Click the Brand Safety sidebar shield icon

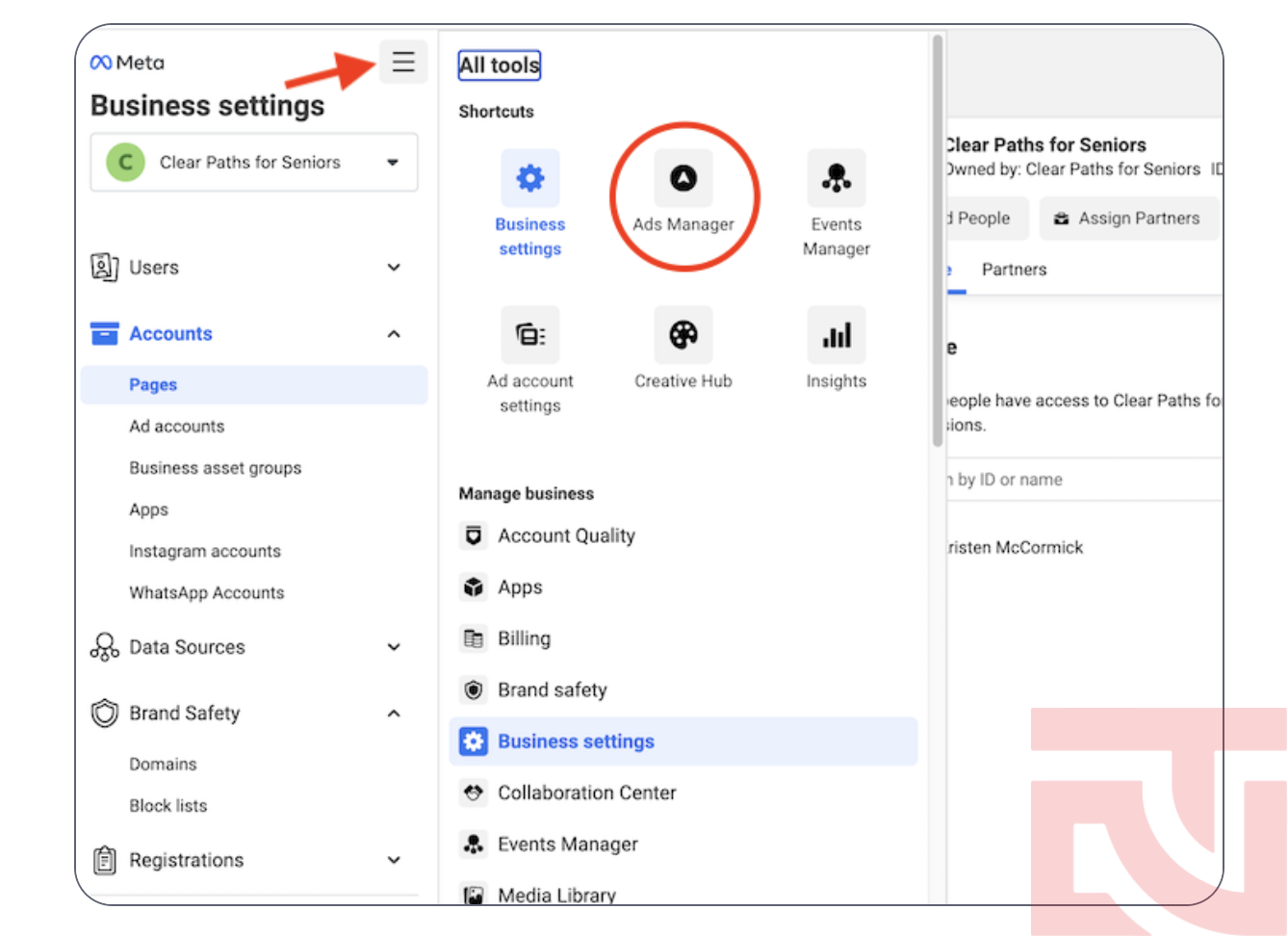104,714
